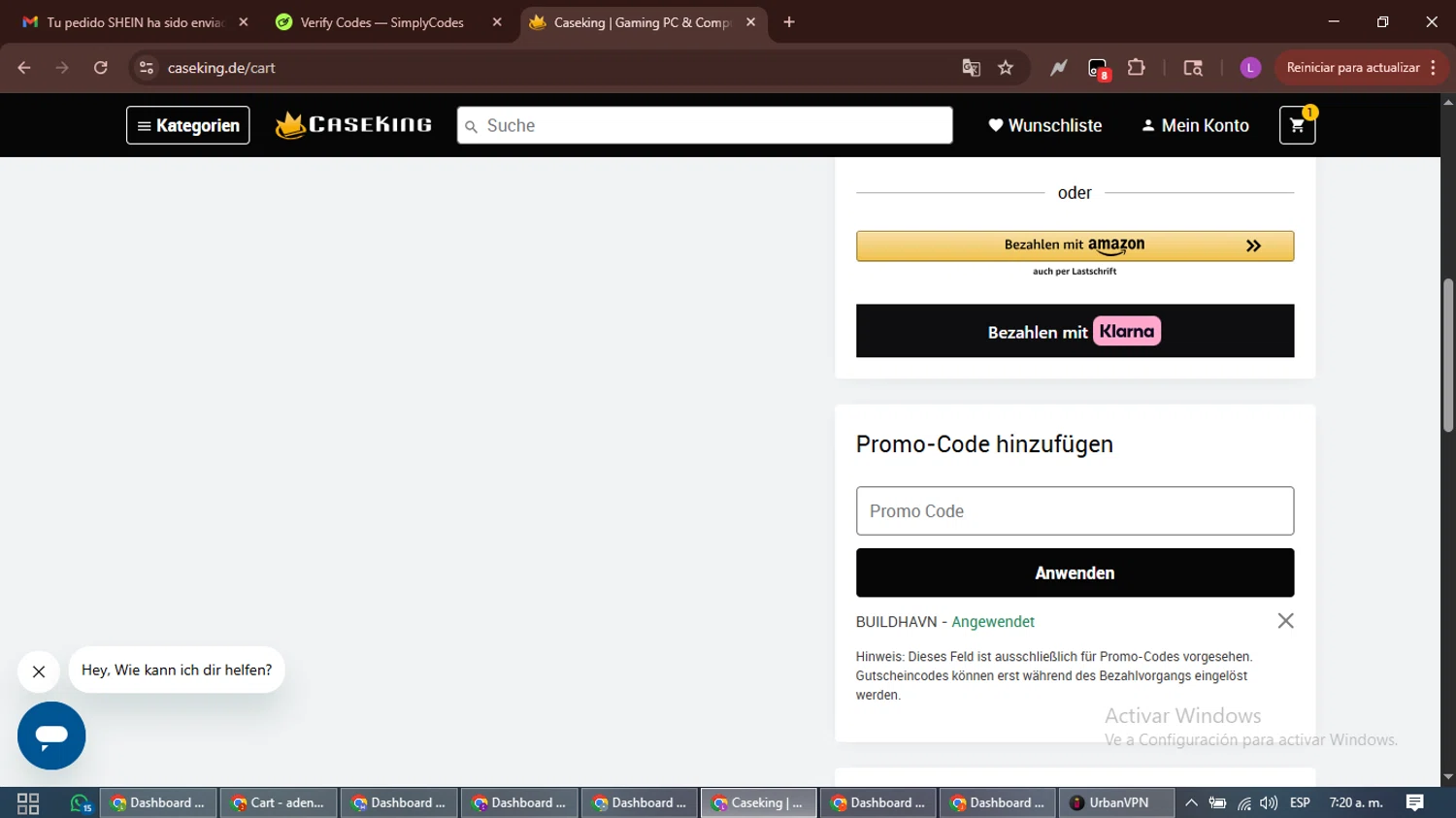
Task: Close the Caseking tab
Action: click(x=750, y=22)
